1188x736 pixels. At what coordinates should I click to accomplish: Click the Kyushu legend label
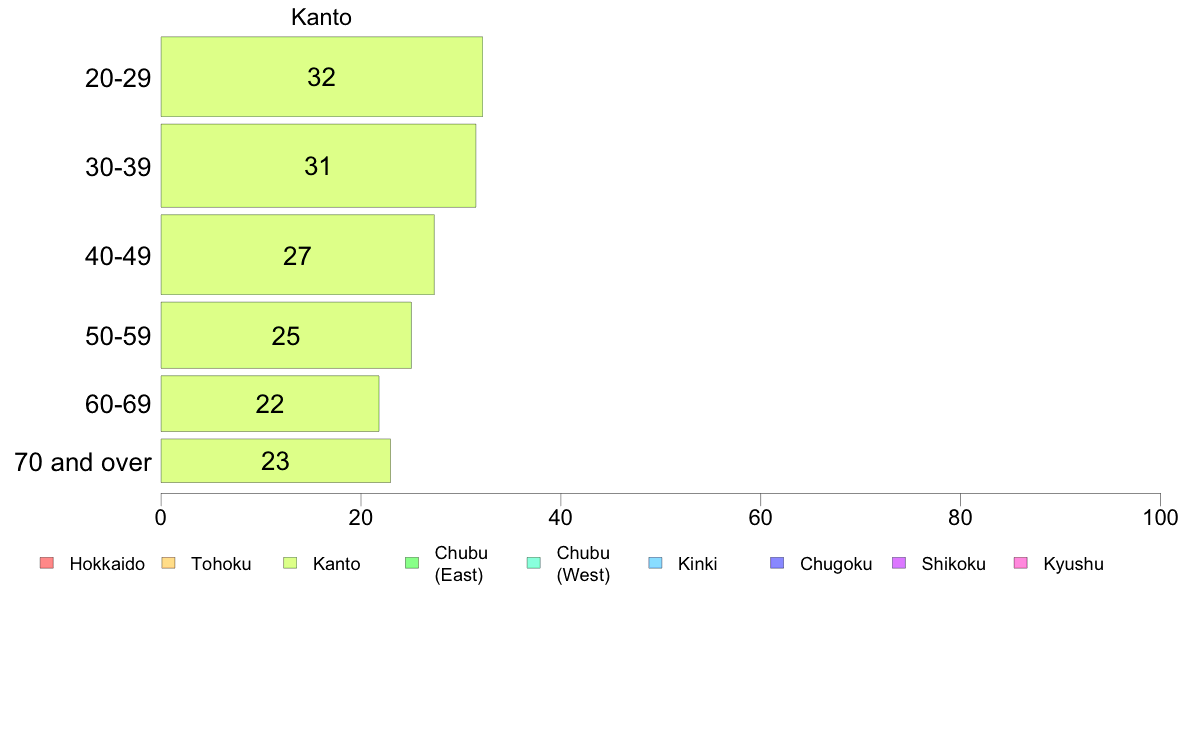(1073, 564)
